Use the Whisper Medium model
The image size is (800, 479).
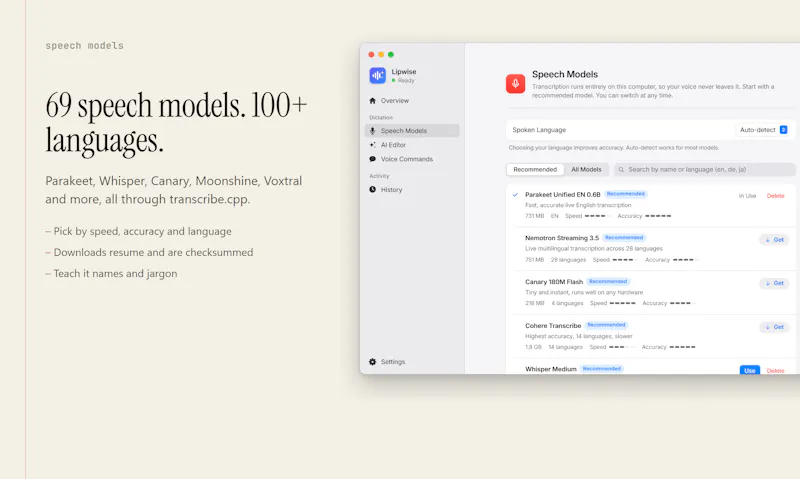[749, 370]
